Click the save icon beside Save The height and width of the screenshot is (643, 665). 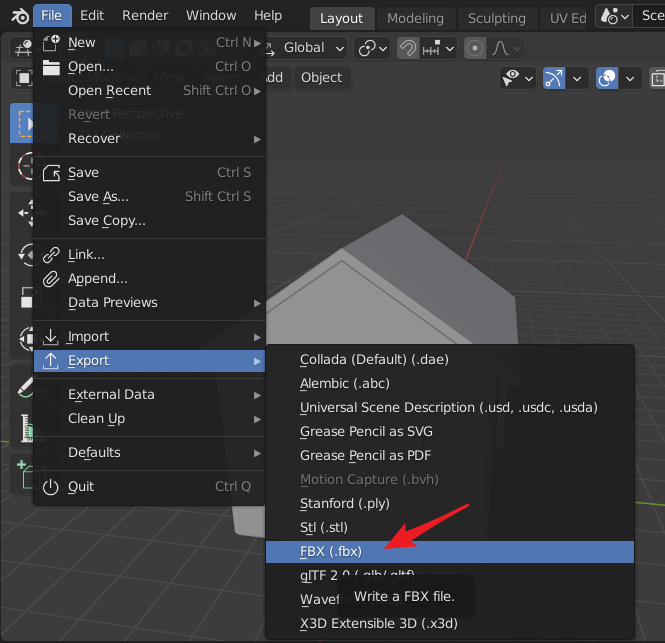point(51,173)
